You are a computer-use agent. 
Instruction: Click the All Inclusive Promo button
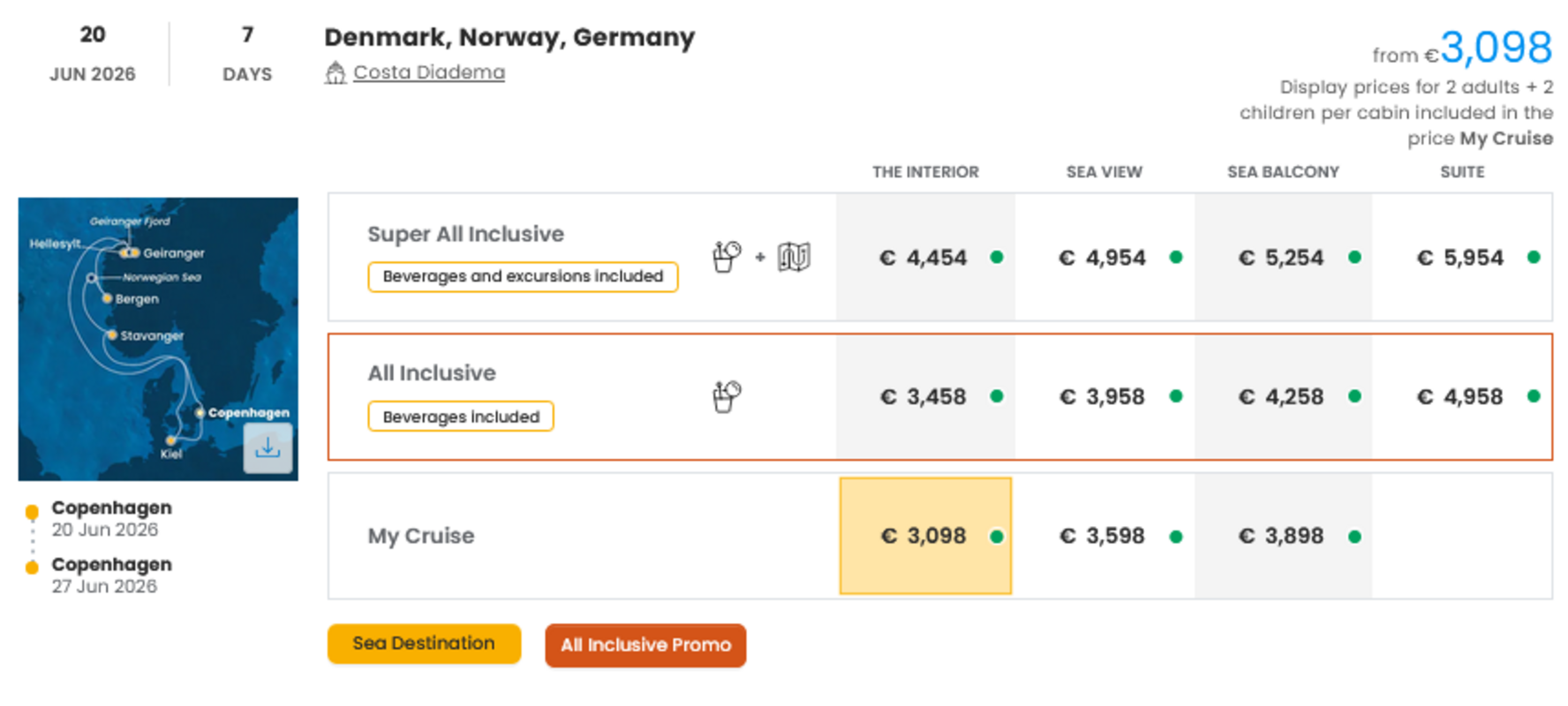pyautogui.click(x=645, y=645)
